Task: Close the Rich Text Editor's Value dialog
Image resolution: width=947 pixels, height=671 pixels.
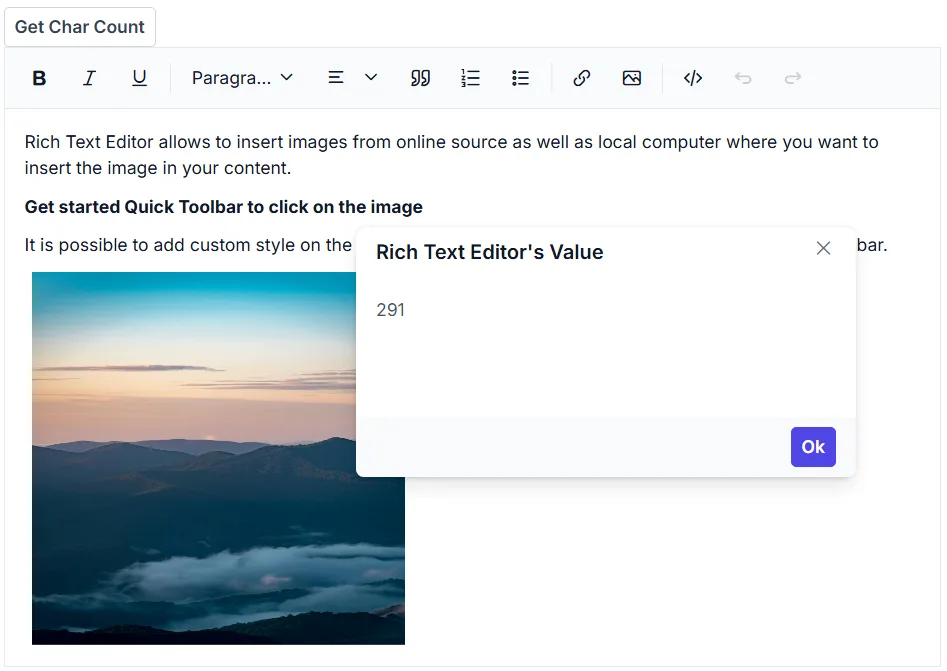Action: (x=823, y=248)
